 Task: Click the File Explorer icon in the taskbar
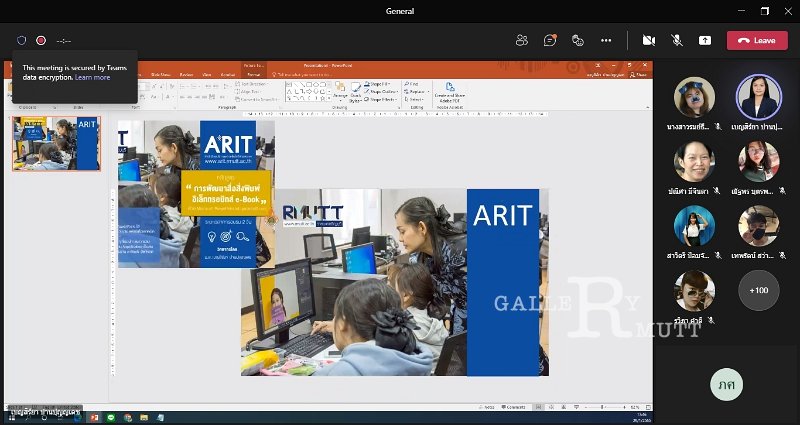pos(144,417)
